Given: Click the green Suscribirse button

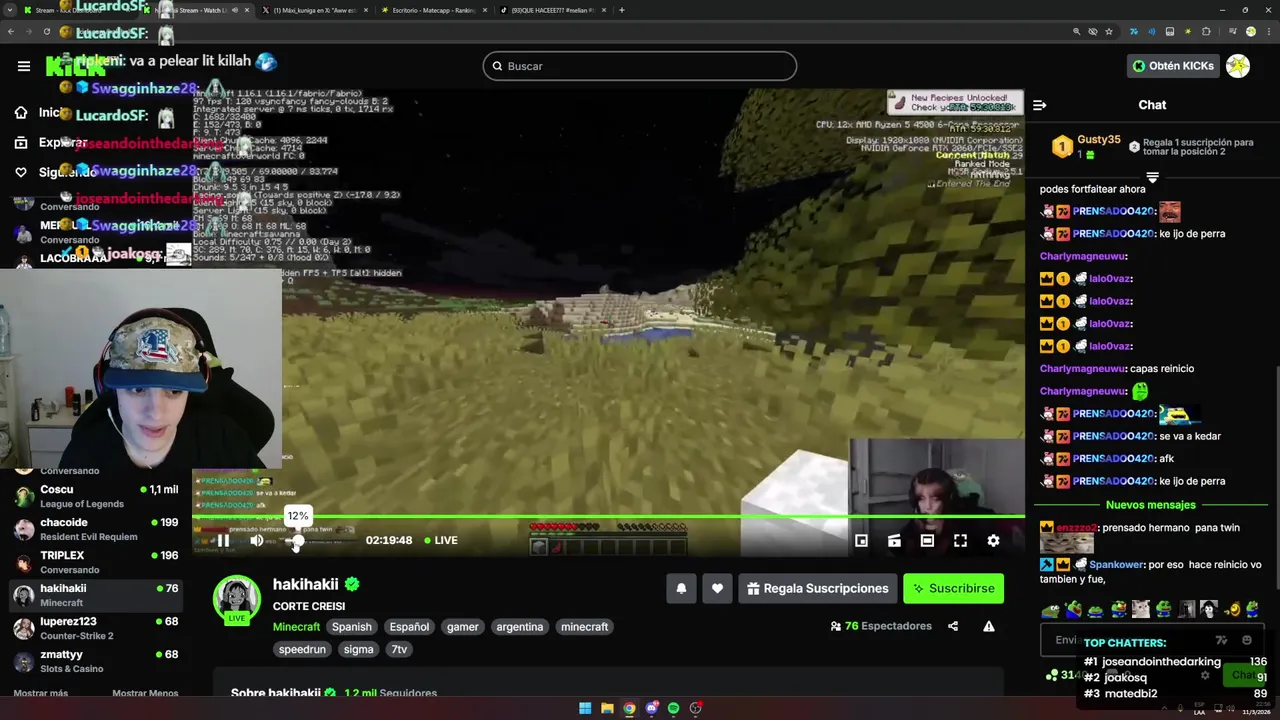Looking at the screenshot, I should click(x=953, y=588).
